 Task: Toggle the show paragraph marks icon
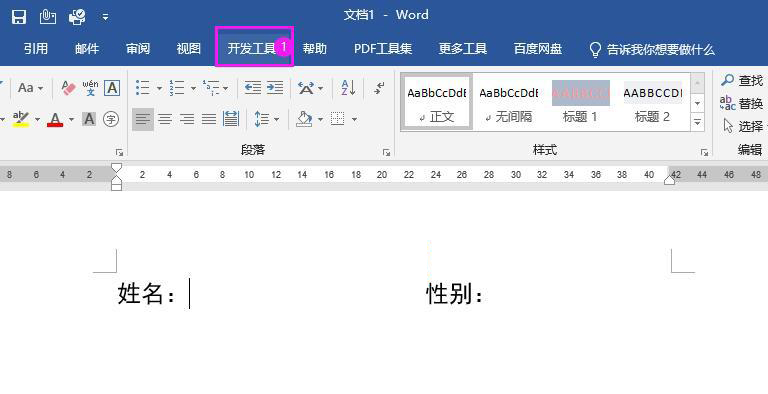pos(379,88)
